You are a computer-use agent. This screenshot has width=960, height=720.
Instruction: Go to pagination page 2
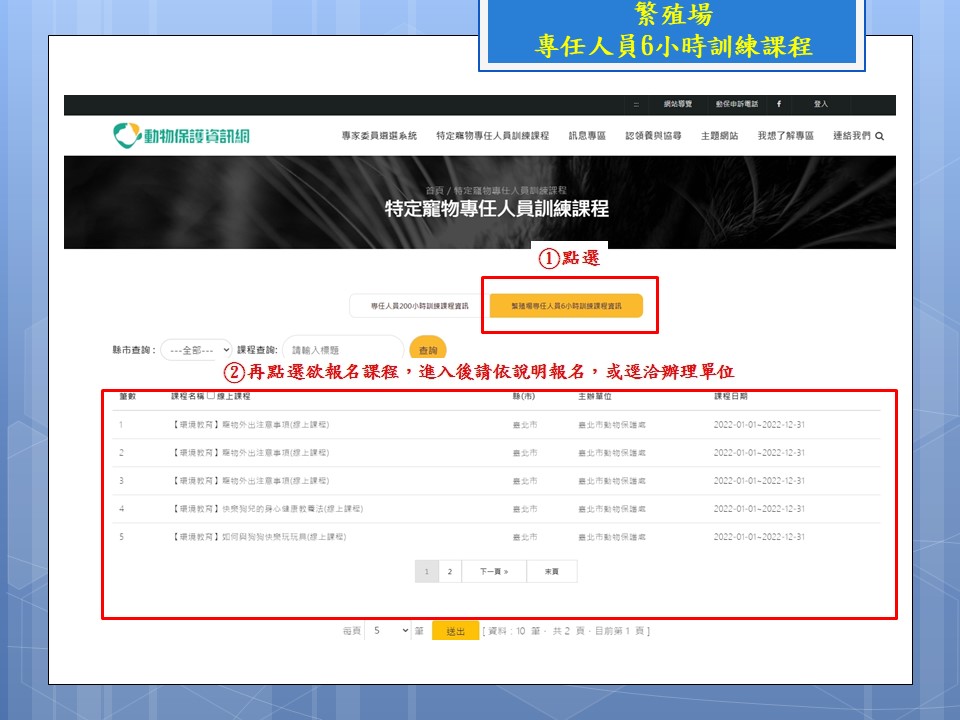coord(450,571)
